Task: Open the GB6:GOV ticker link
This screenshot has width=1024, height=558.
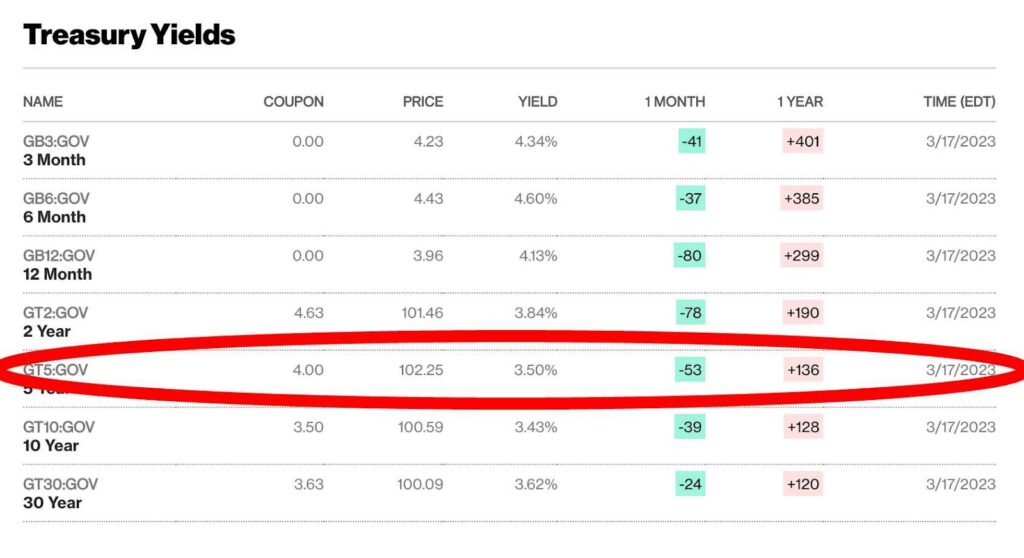Action: [x=56, y=199]
